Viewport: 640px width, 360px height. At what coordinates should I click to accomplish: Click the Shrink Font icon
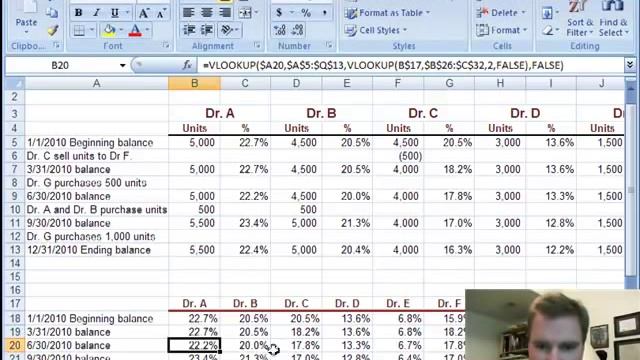(x=161, y=13)
